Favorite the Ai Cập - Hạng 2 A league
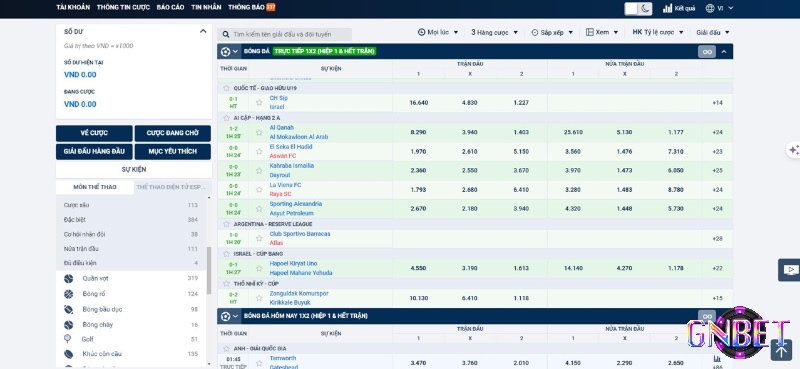The width and height of the screenshot is (800, 369). pos(227,118)
